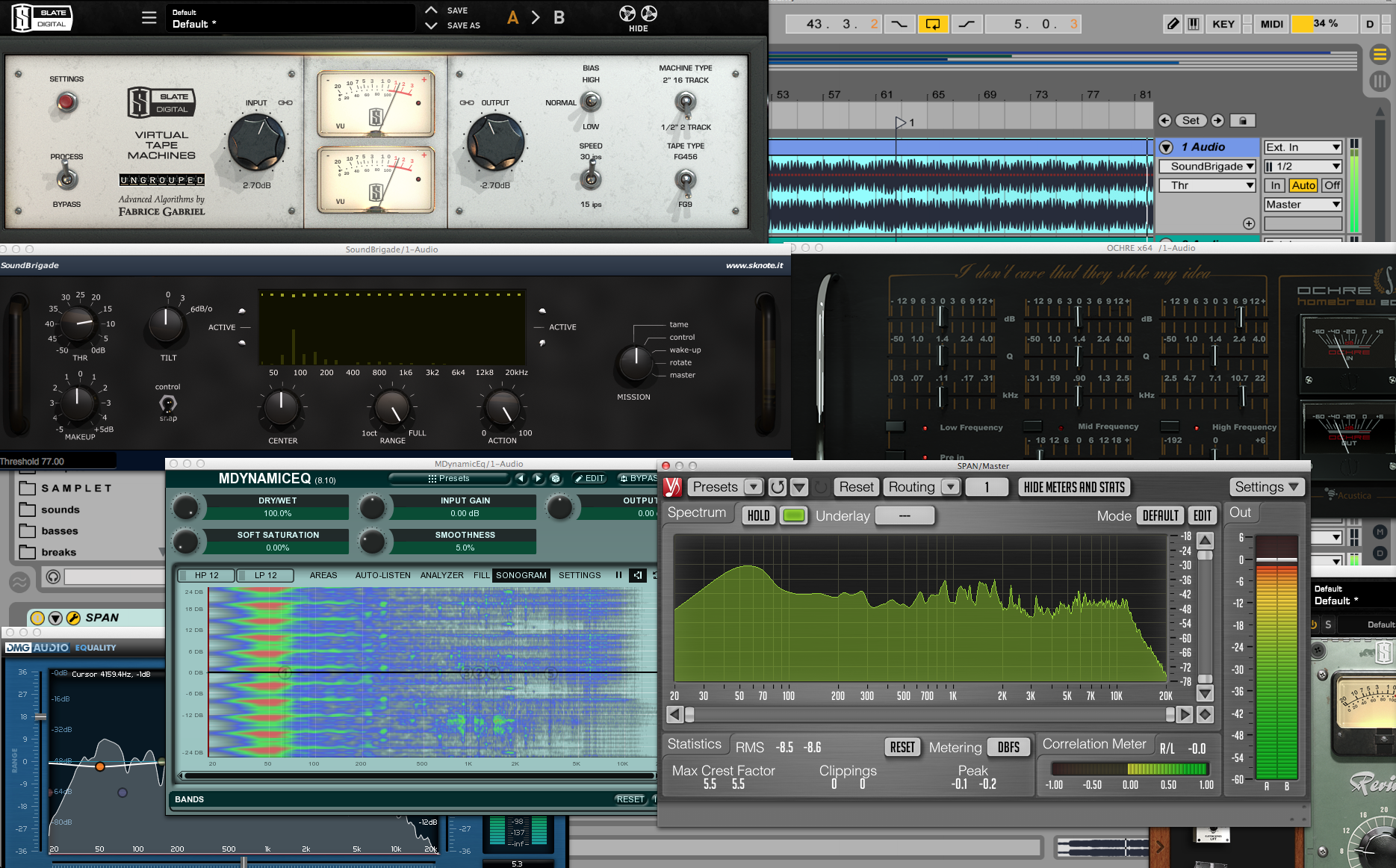Open SPAN Settings menu

1266,487
